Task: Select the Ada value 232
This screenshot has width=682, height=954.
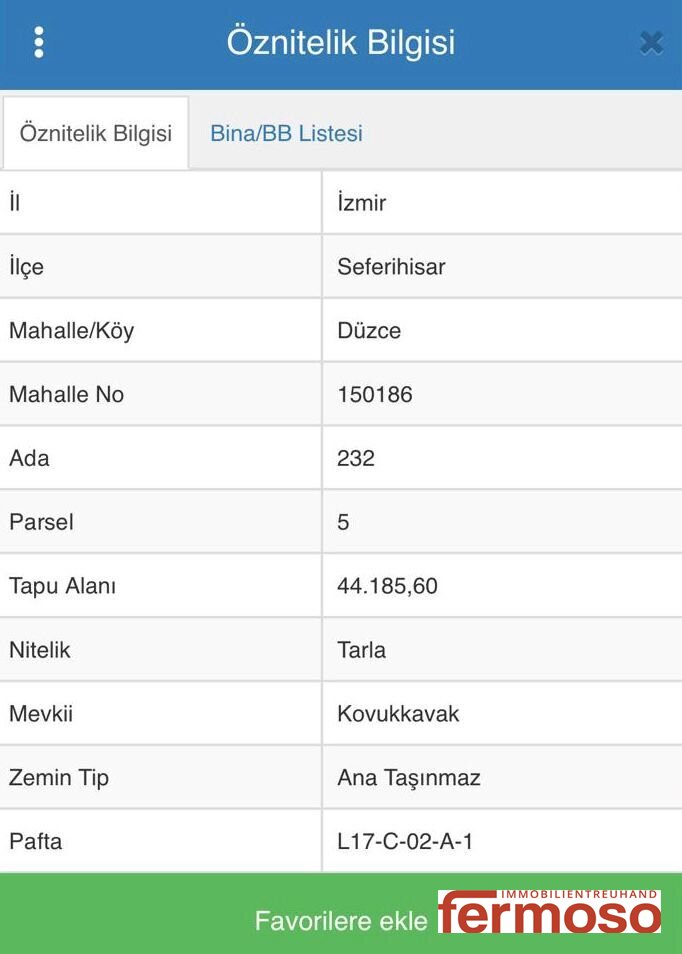Action: pyautogui.click(x=356, y=459)
